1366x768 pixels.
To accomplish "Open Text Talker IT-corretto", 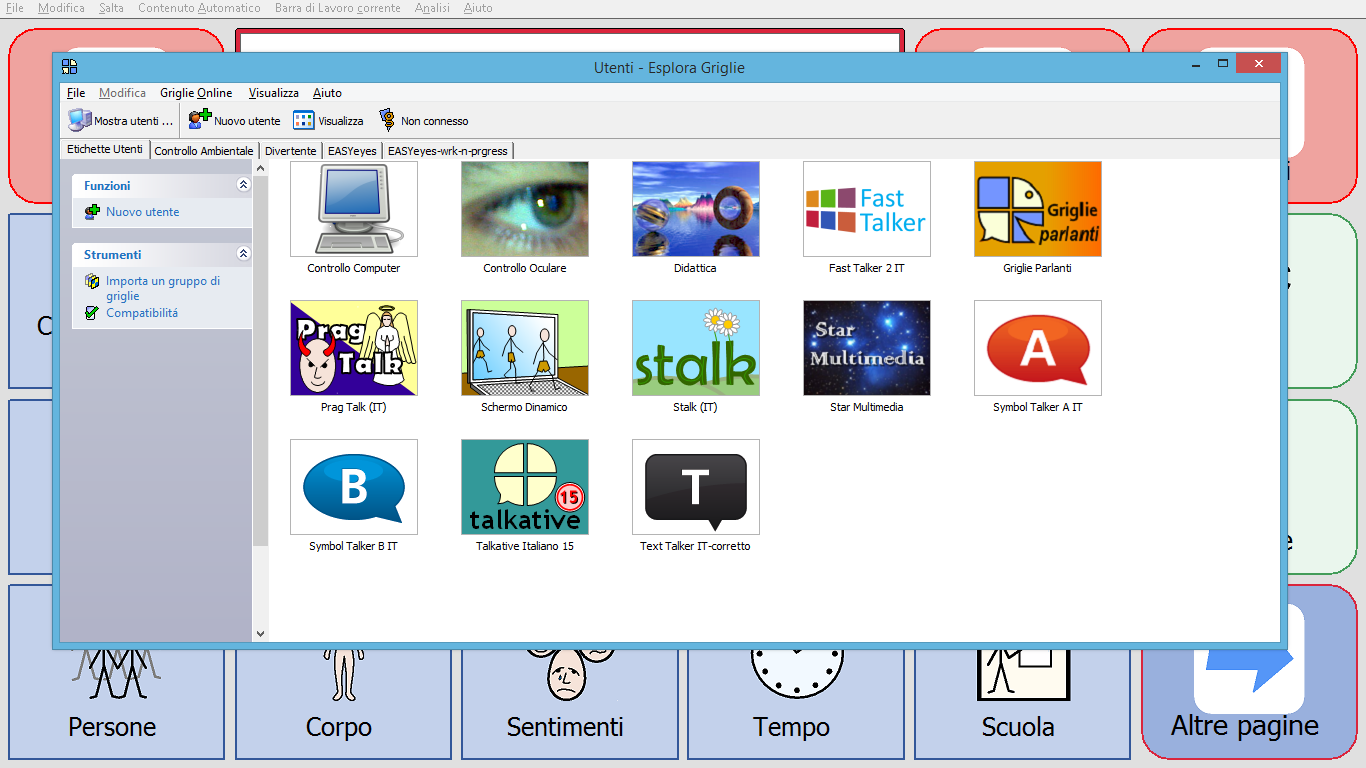I will click(696, 487).
